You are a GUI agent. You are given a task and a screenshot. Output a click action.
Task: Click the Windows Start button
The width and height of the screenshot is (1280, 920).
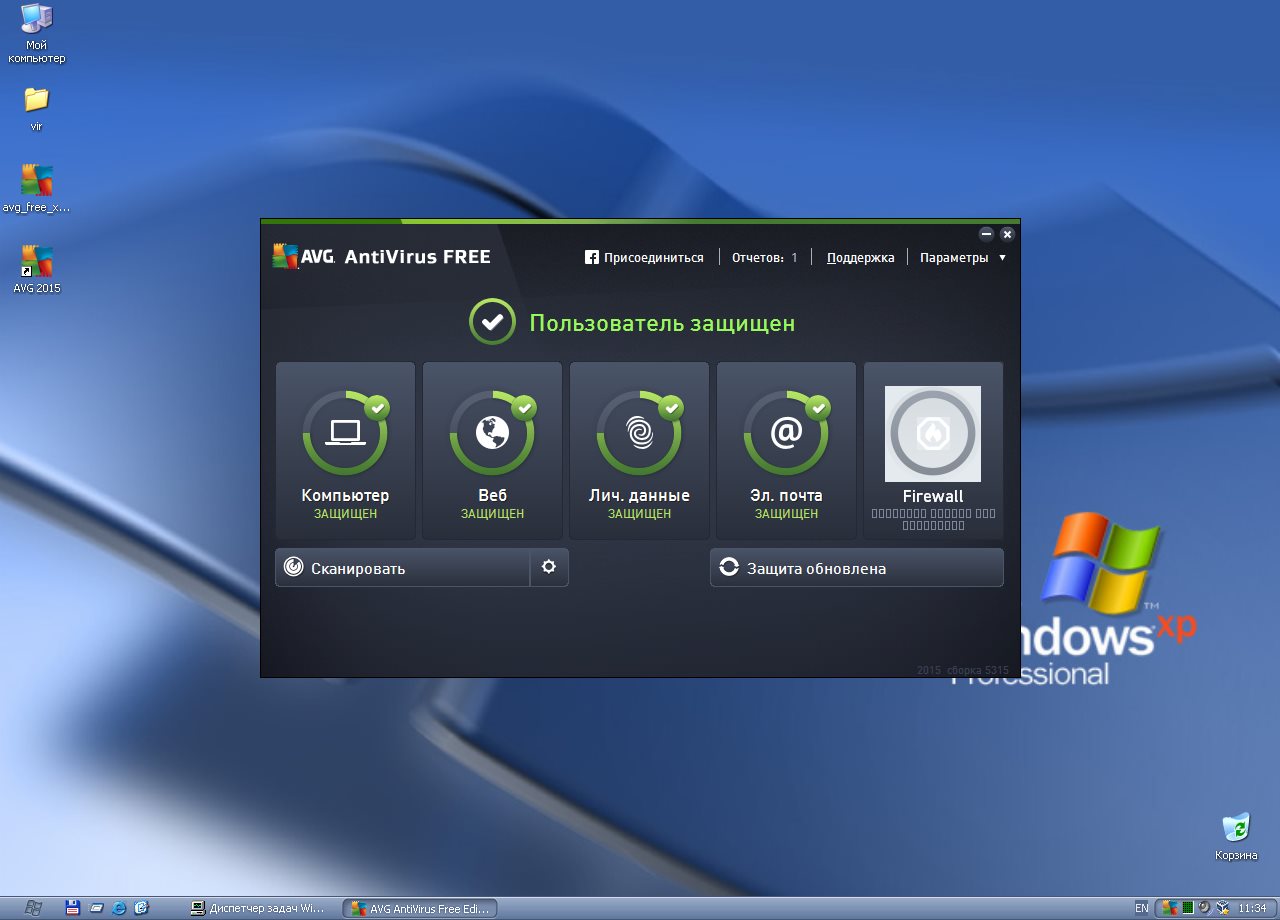click(32, 908)
